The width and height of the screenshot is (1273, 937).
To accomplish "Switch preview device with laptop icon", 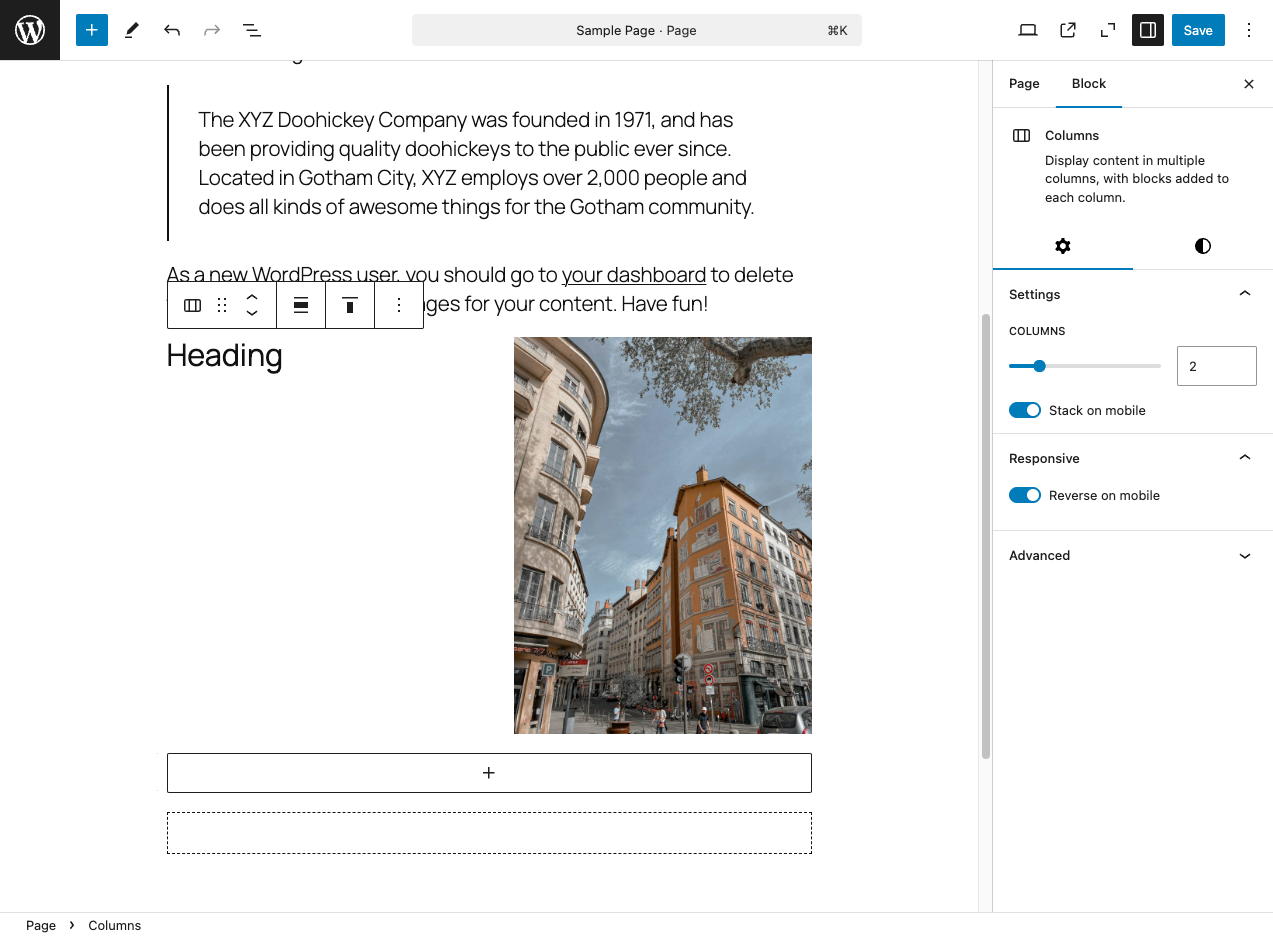I will coord(1028,30).
